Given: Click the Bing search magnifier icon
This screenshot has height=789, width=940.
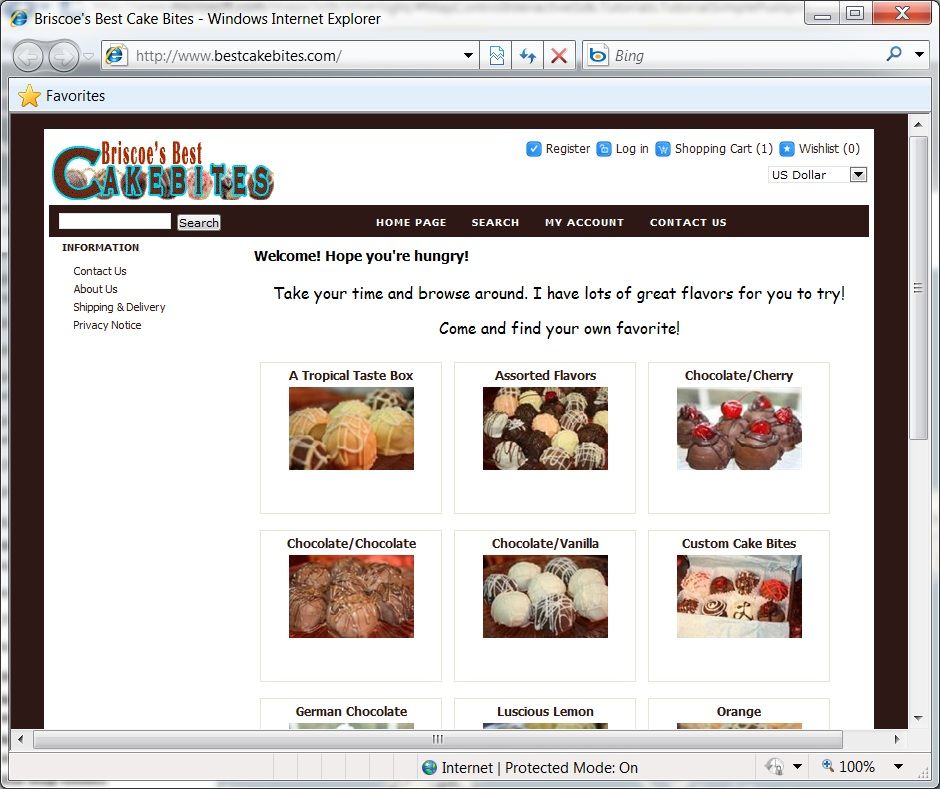Looking at the screenshot, I should tap(894, 55).
